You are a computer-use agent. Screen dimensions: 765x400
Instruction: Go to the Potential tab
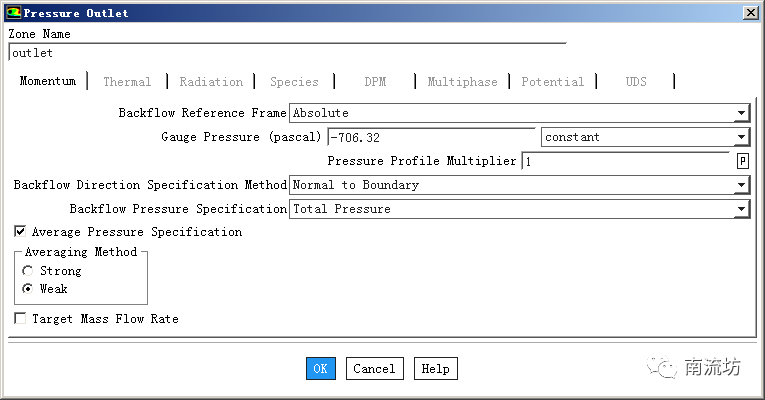552,81
